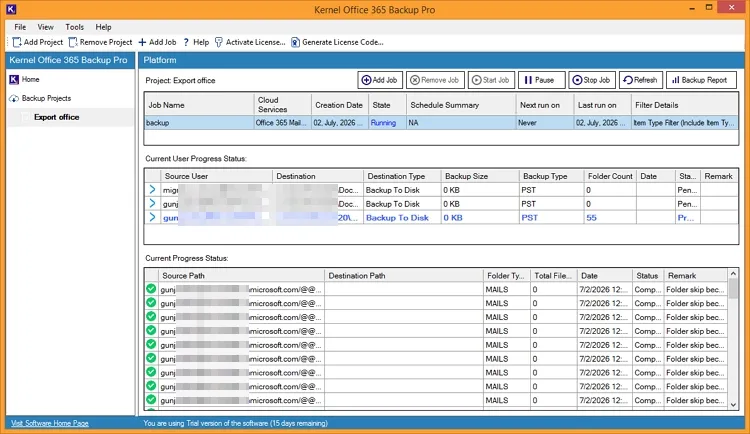Click the Home icon in sidebar

[x=14, y=79]
